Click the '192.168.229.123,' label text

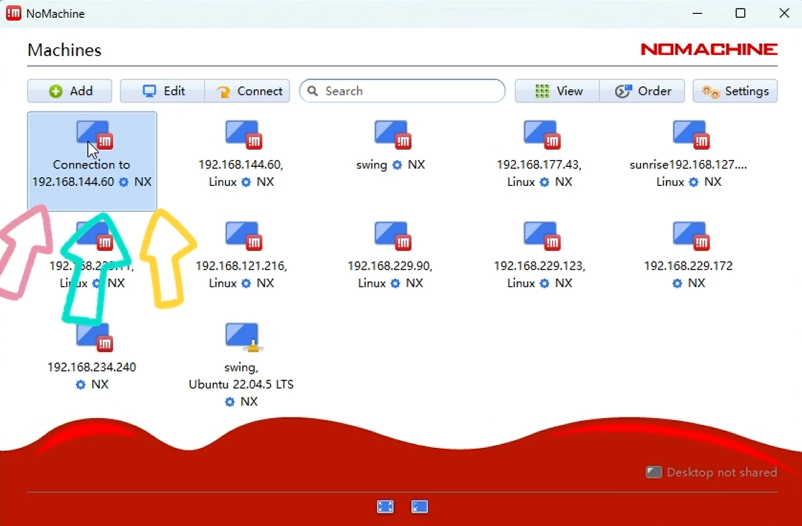pos(539,266)
